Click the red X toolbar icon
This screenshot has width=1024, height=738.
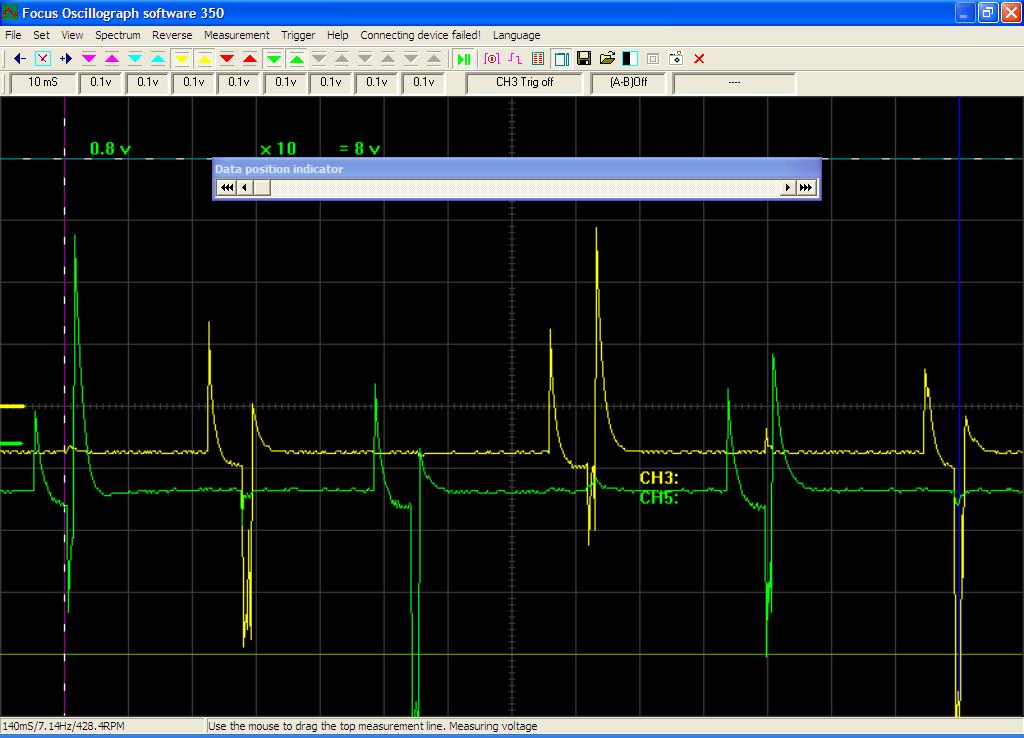[699, 59]
